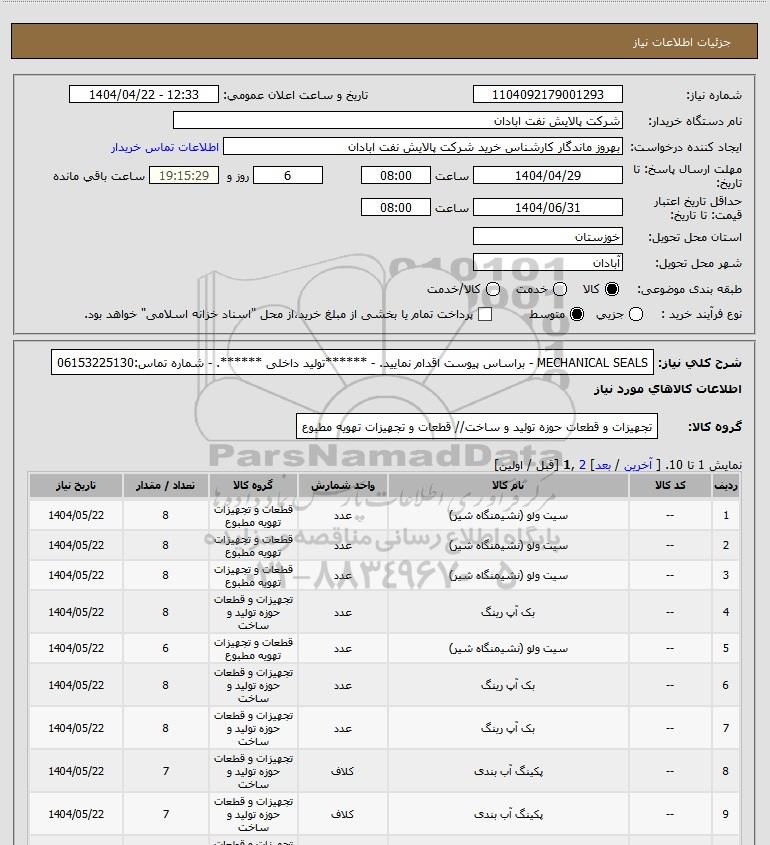The height and width of the screenshot is (845, 770).
Task: Click the remaining days field showing 6
Action: point(288,175)
